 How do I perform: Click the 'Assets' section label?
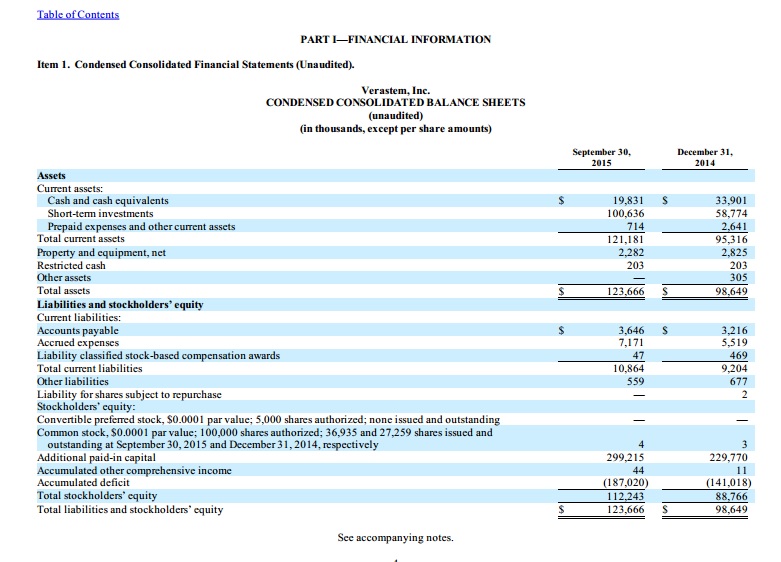point(51,175)
